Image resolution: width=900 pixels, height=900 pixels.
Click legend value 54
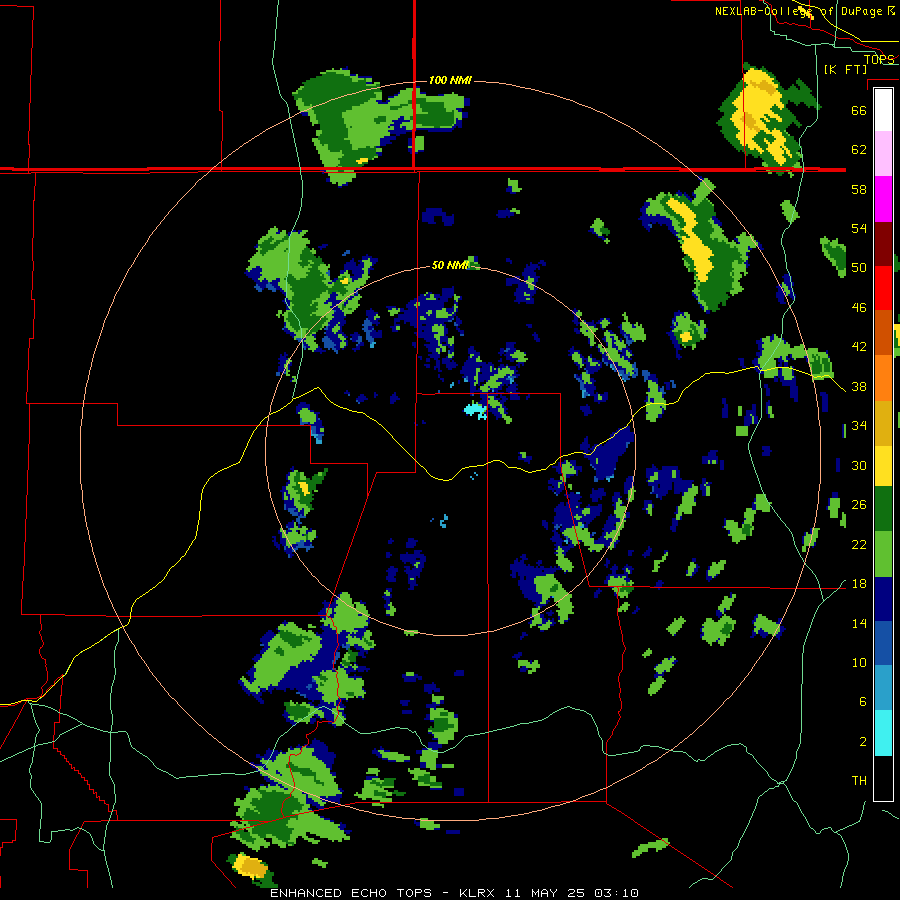click(859, 228)
